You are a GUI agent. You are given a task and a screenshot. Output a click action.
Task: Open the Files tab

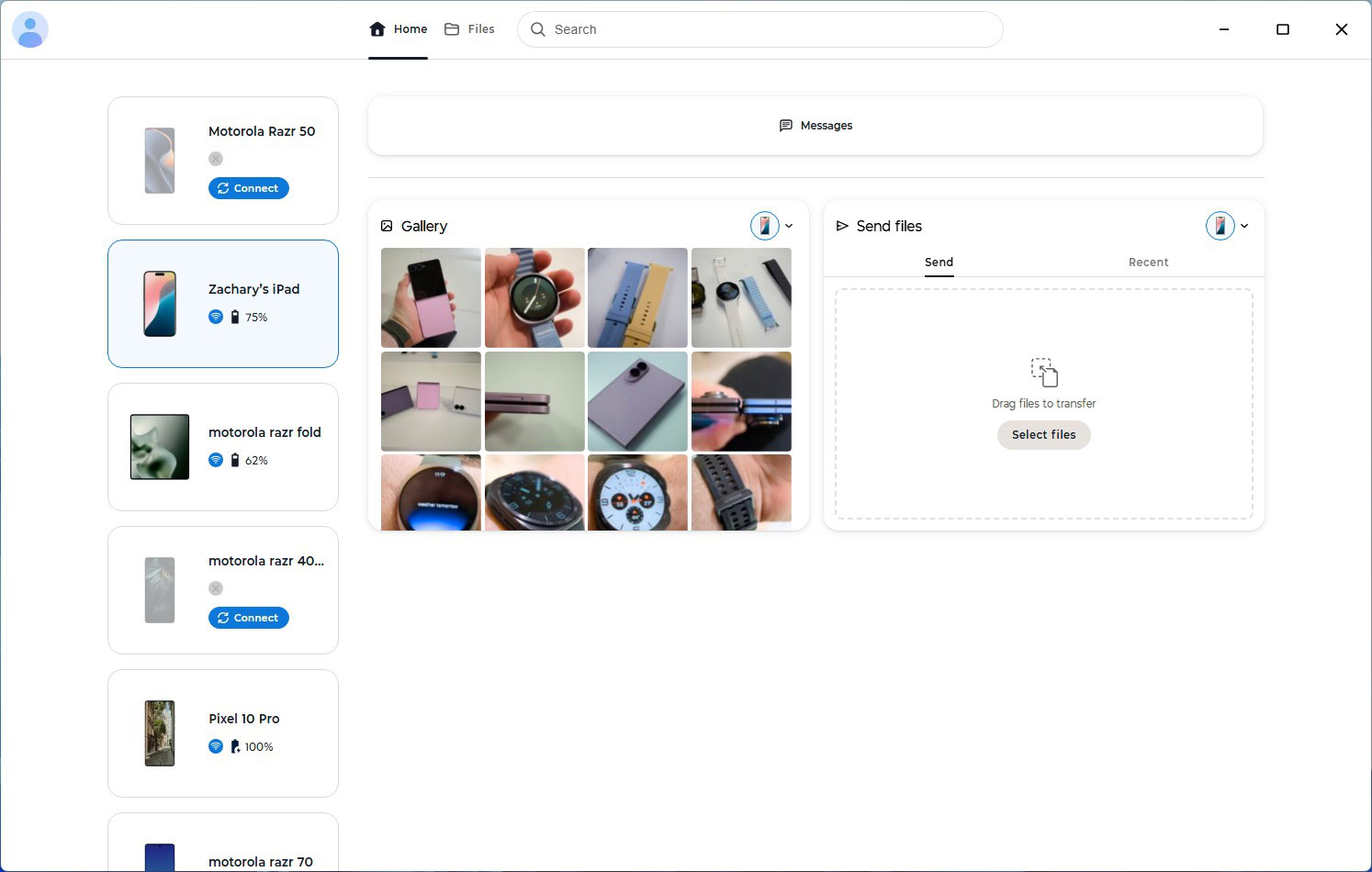(469, 29)
